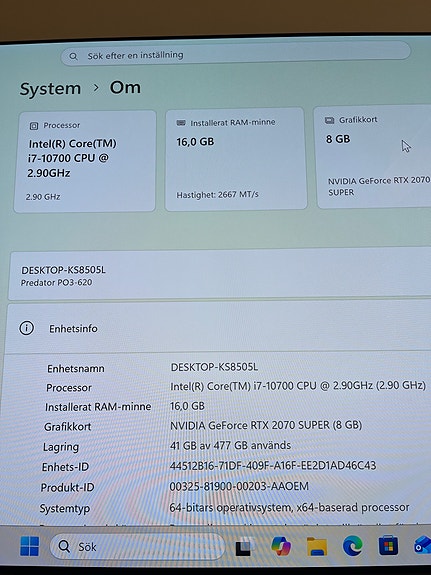Click the Windows Start button
431x575 pixels.
(x=30, y=546)
